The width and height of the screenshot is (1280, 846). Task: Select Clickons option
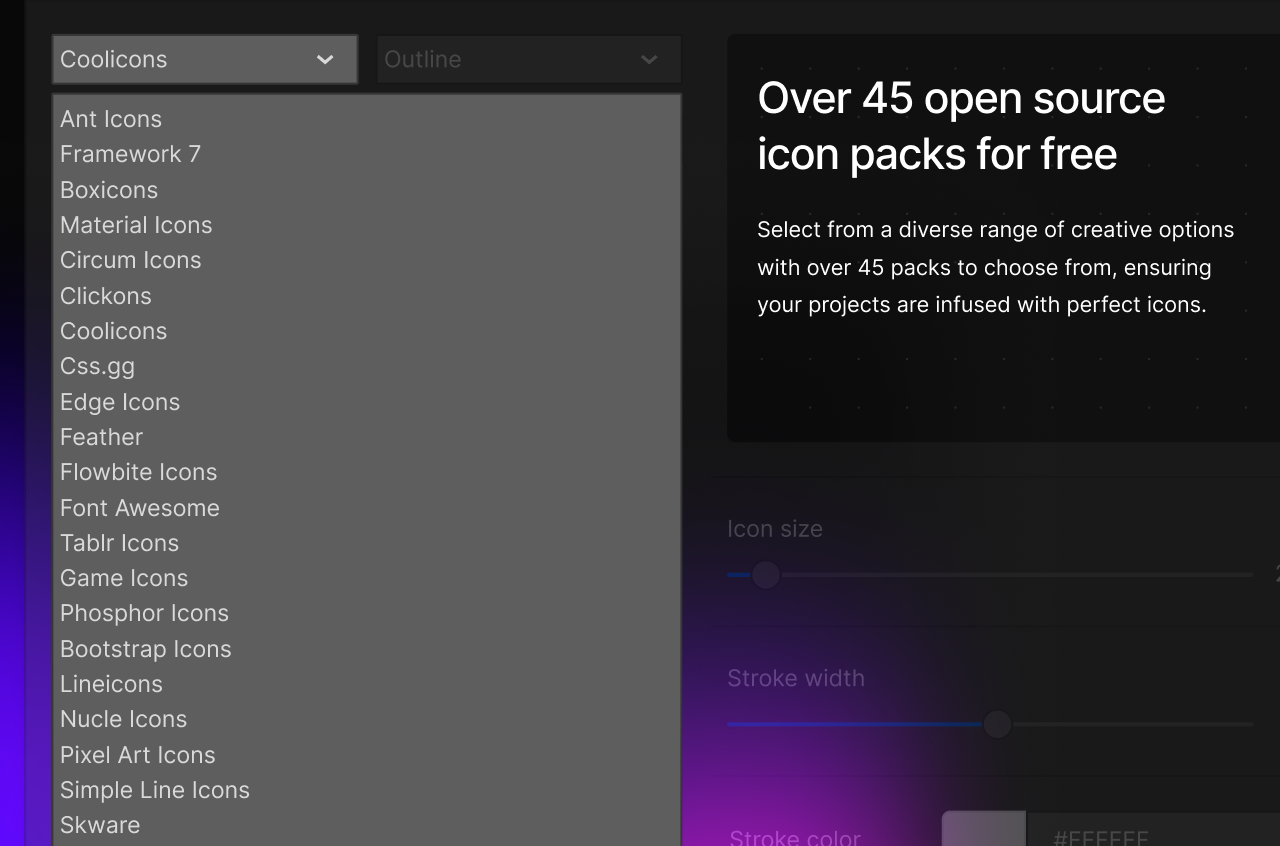pyautogui.click(x=366, y=296)
